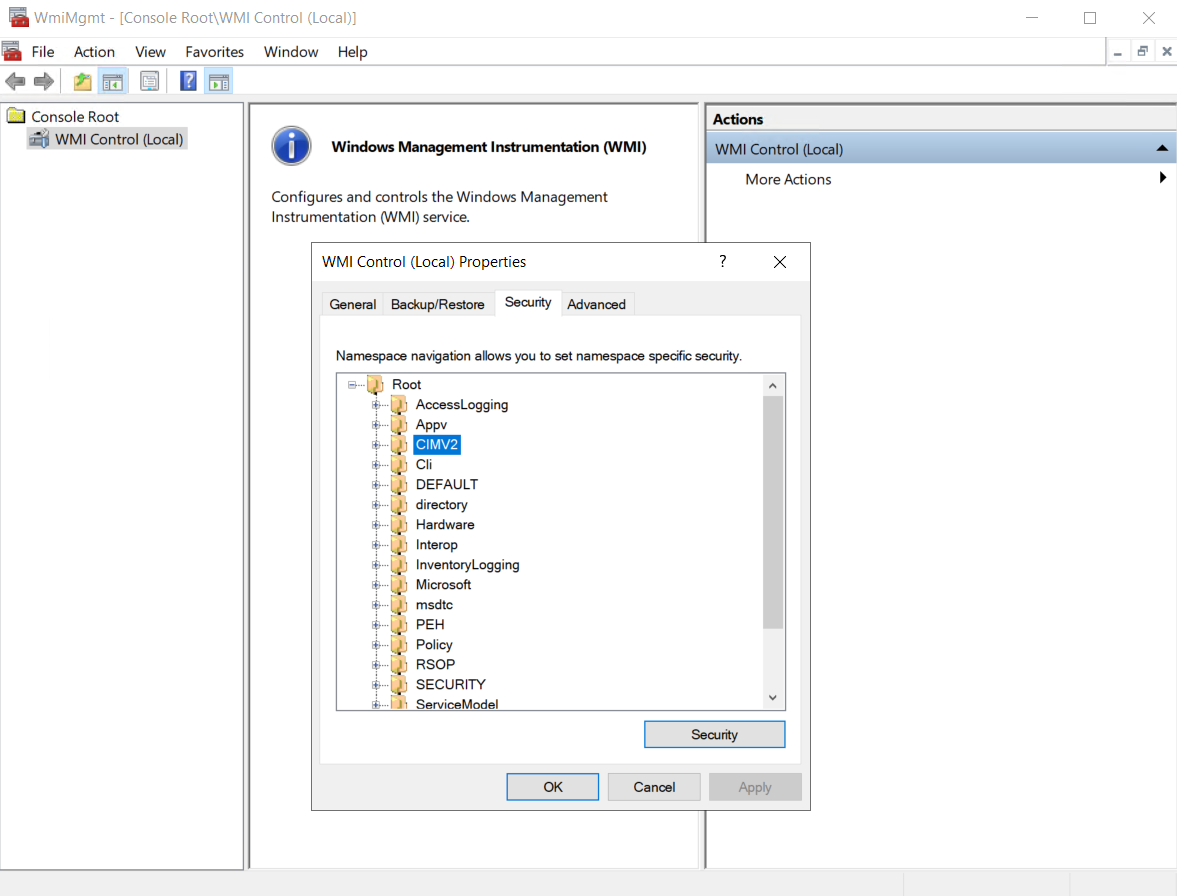Expand the Cli namespace node
Viewport: 1177px width, 896px height.
coord(376,465)
